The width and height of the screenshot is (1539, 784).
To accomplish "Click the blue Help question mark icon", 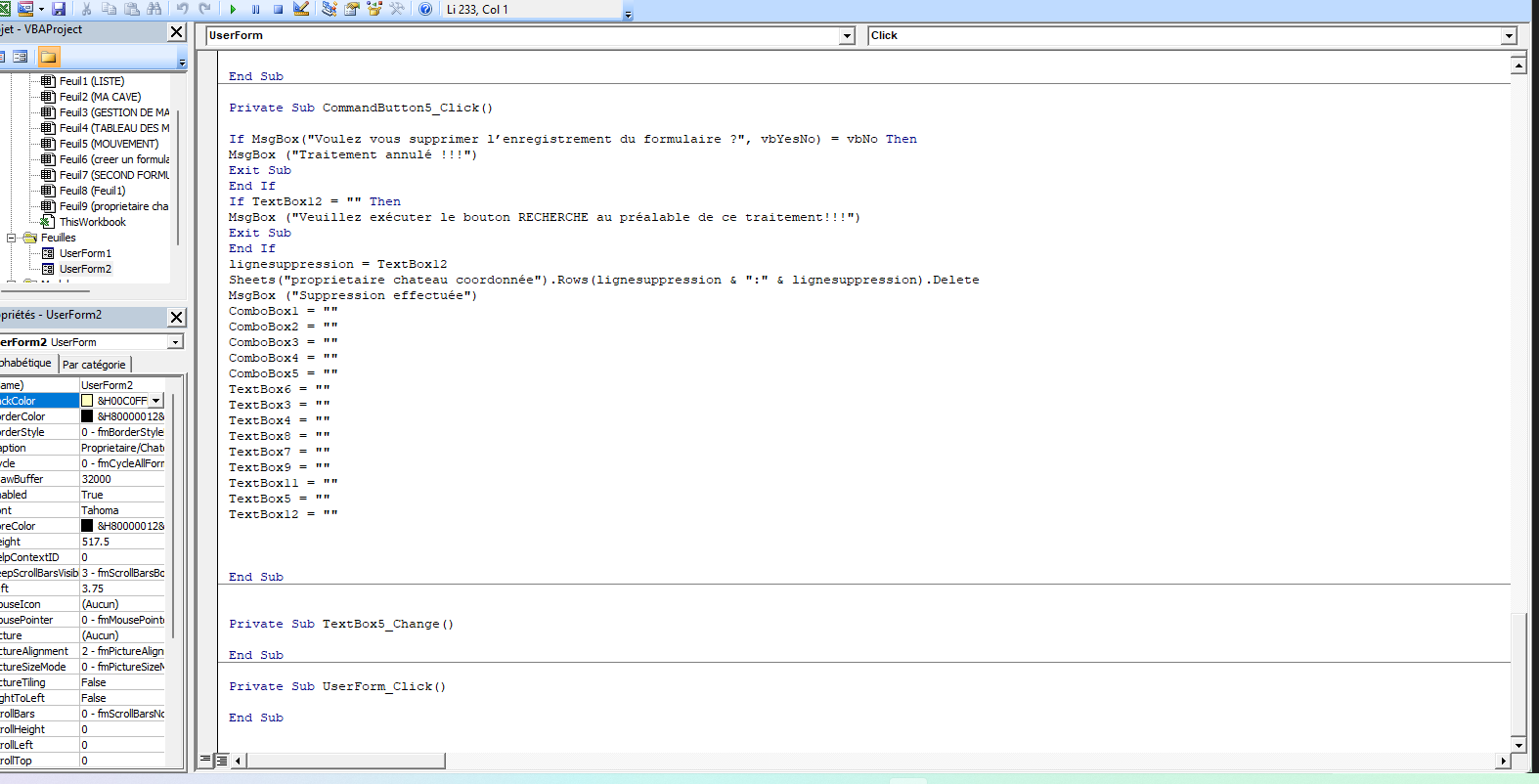I will (425, 9).
